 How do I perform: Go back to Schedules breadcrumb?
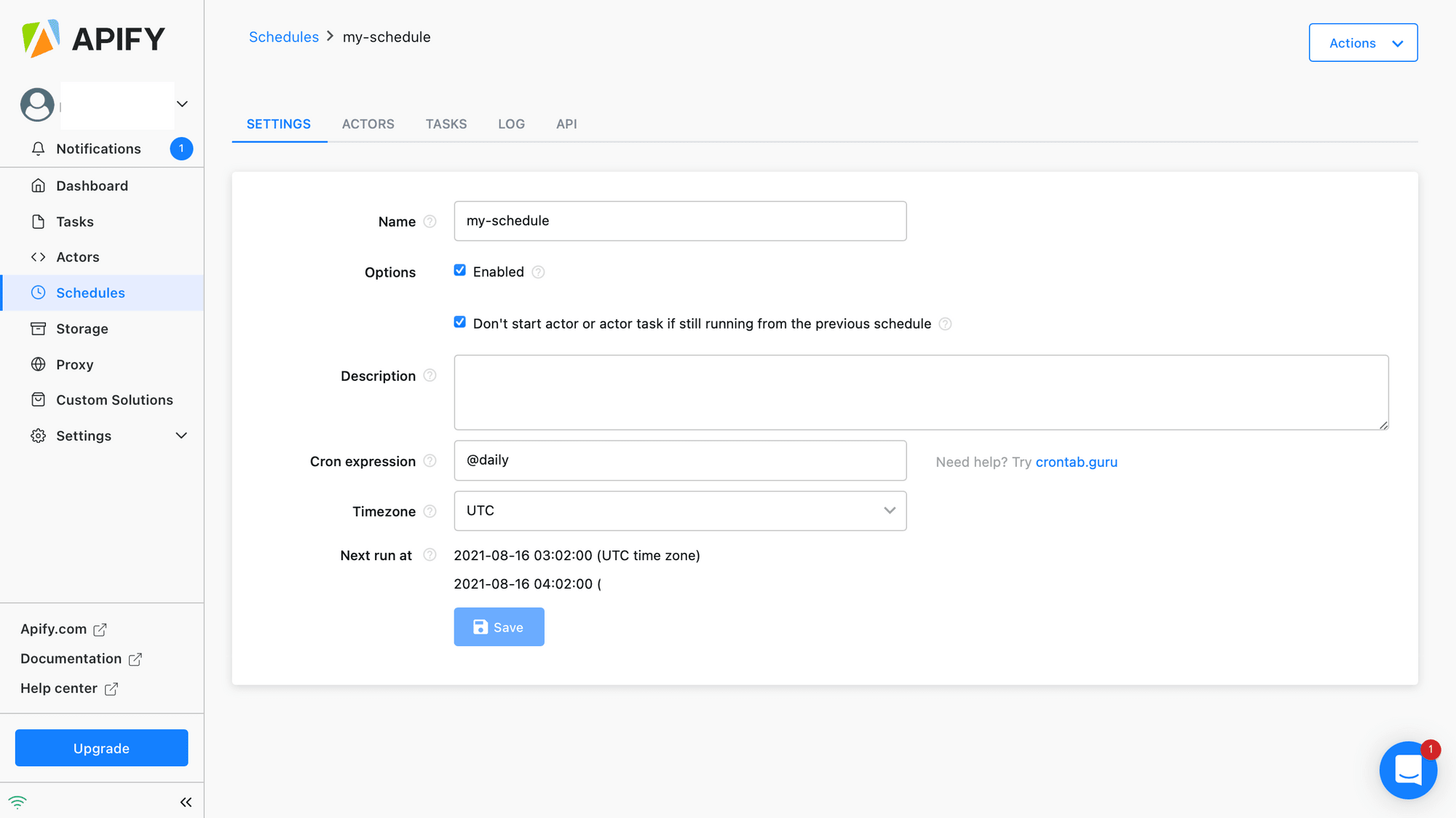[x=284, y=37]
